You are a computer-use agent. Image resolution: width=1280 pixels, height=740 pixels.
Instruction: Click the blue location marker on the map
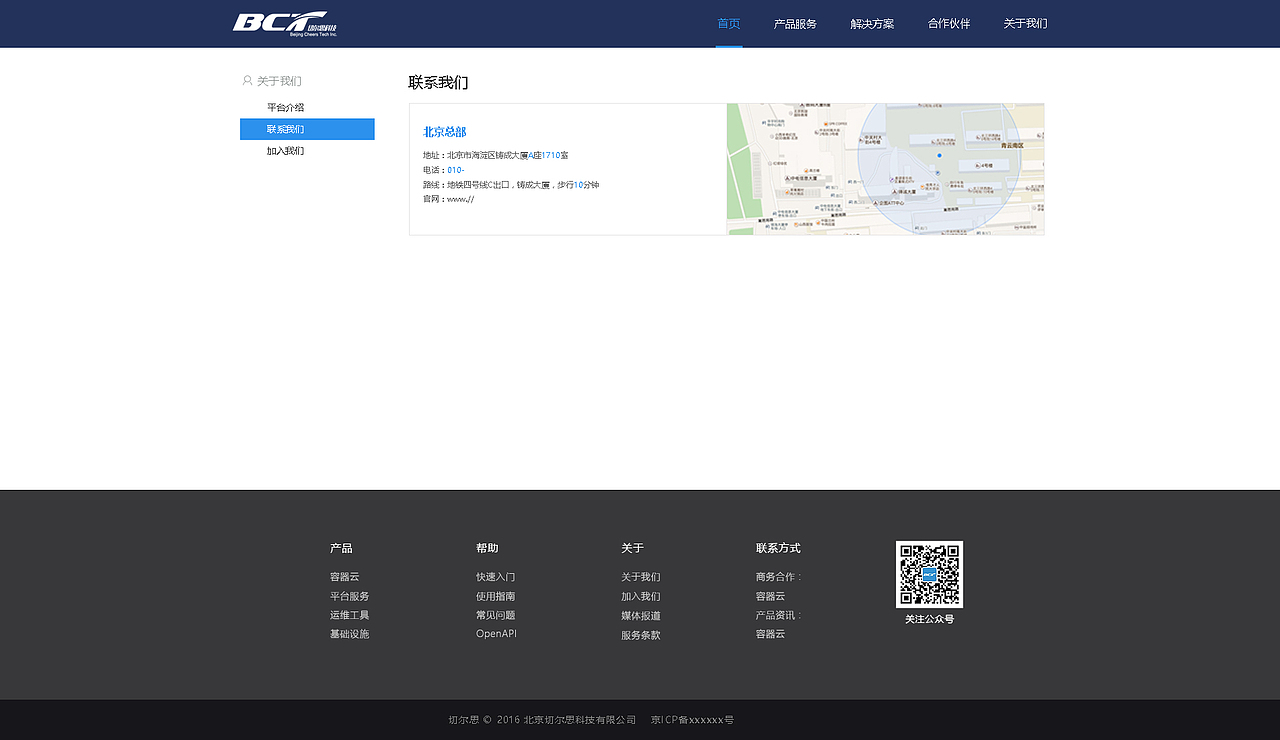(938, 157)
